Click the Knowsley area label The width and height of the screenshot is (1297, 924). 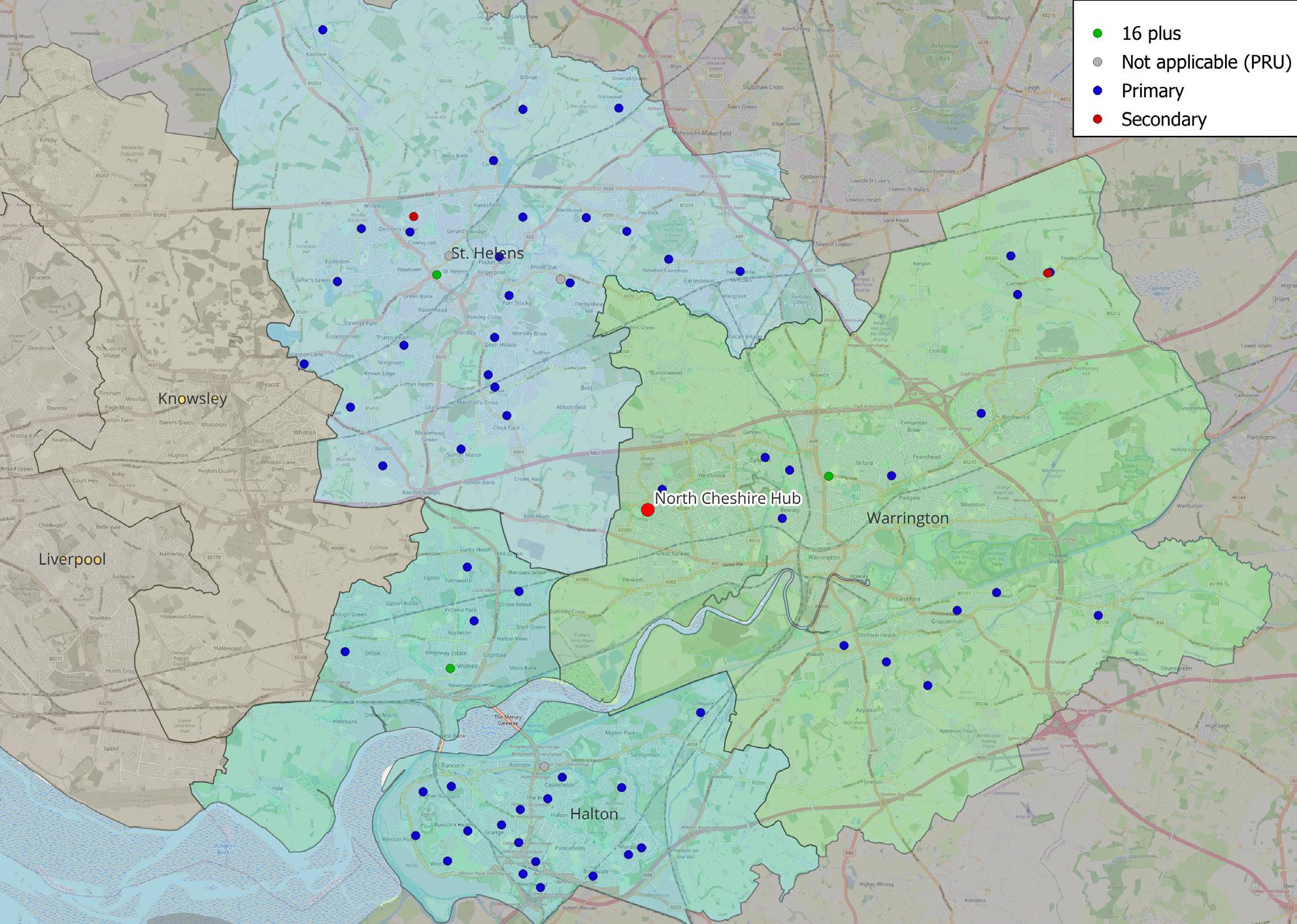(x=192, y=399)
